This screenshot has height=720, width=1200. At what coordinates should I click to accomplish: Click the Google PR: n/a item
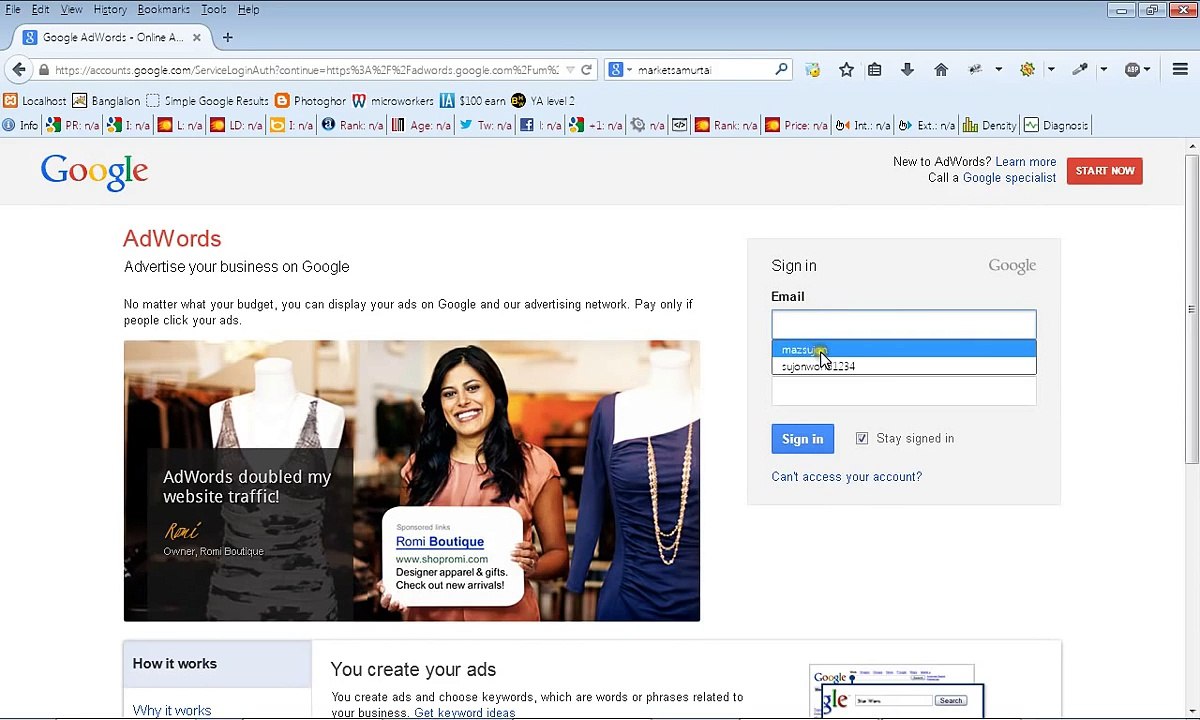point(73,126)
